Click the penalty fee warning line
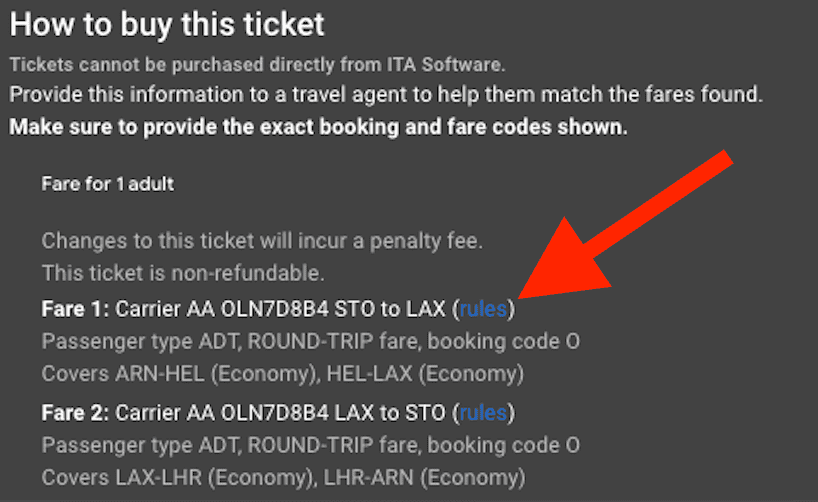 261,242
